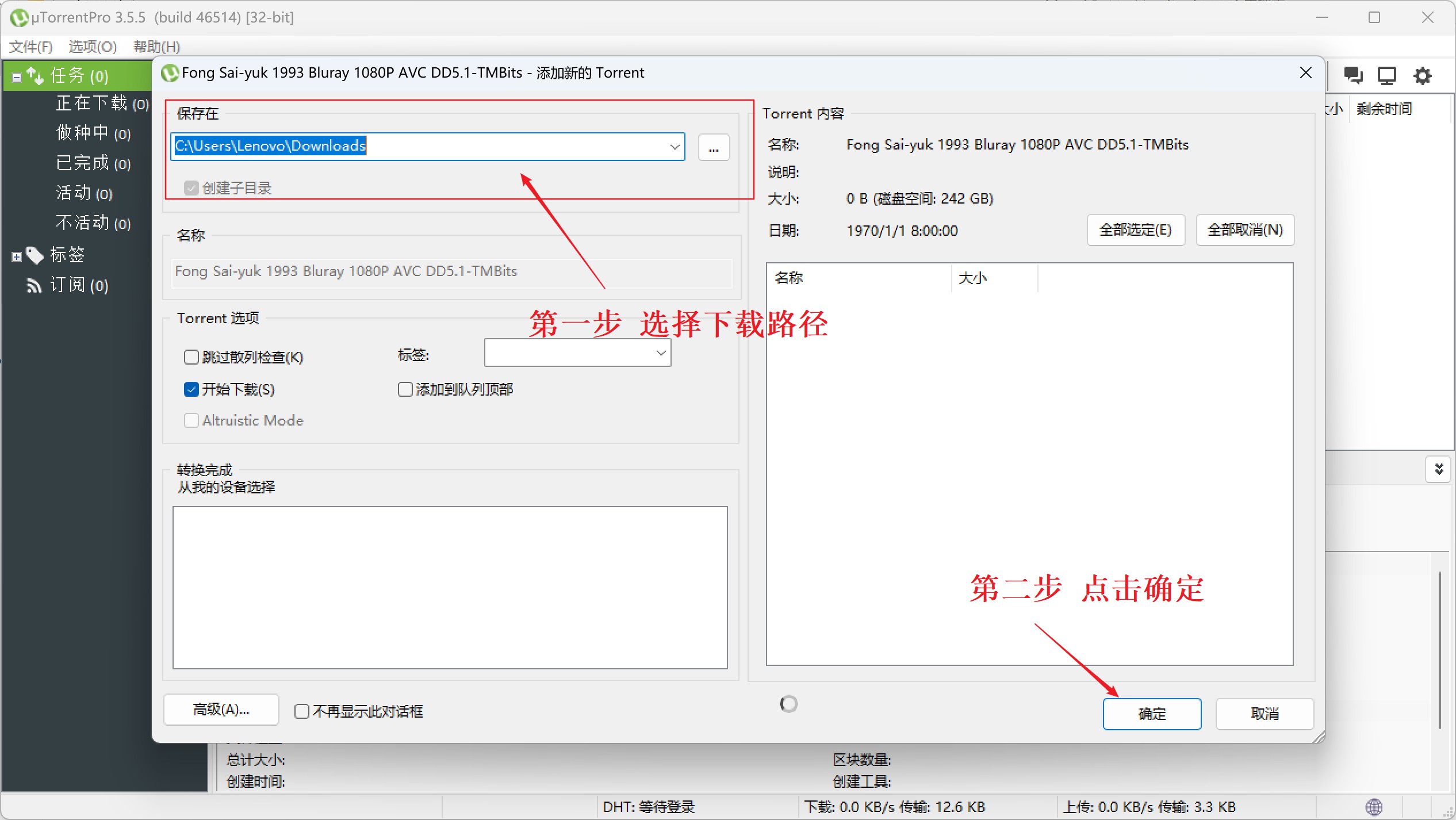Select 订阅 (0) in sidebar
1456x820 pixels.
[x=79, y=285]
